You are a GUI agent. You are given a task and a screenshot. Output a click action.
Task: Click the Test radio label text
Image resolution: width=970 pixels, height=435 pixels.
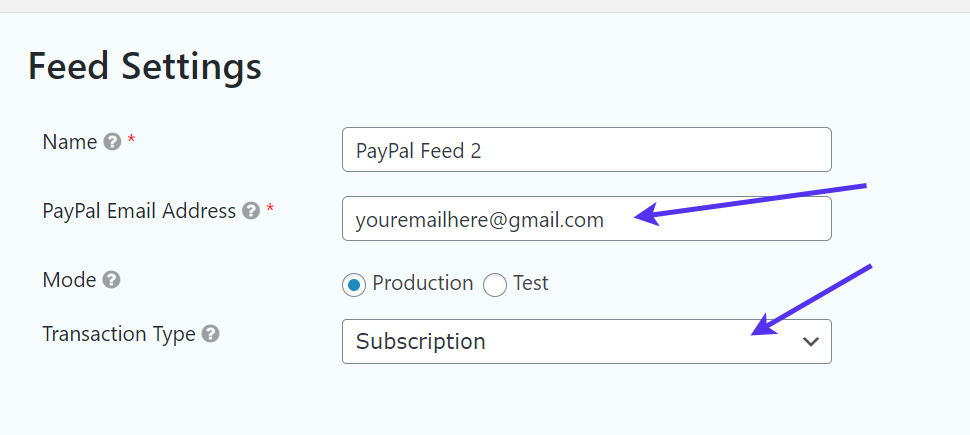click(x=531, y=284)
